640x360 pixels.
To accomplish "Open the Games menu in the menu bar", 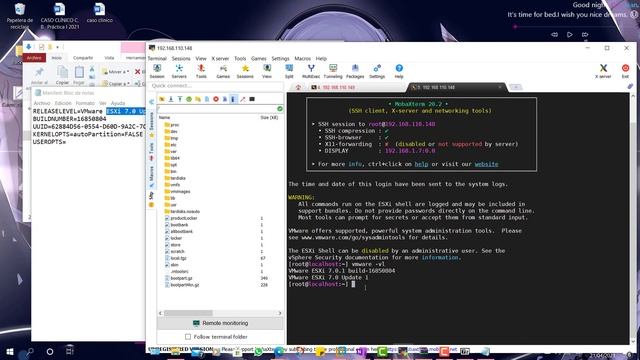I will coord(258,58).
